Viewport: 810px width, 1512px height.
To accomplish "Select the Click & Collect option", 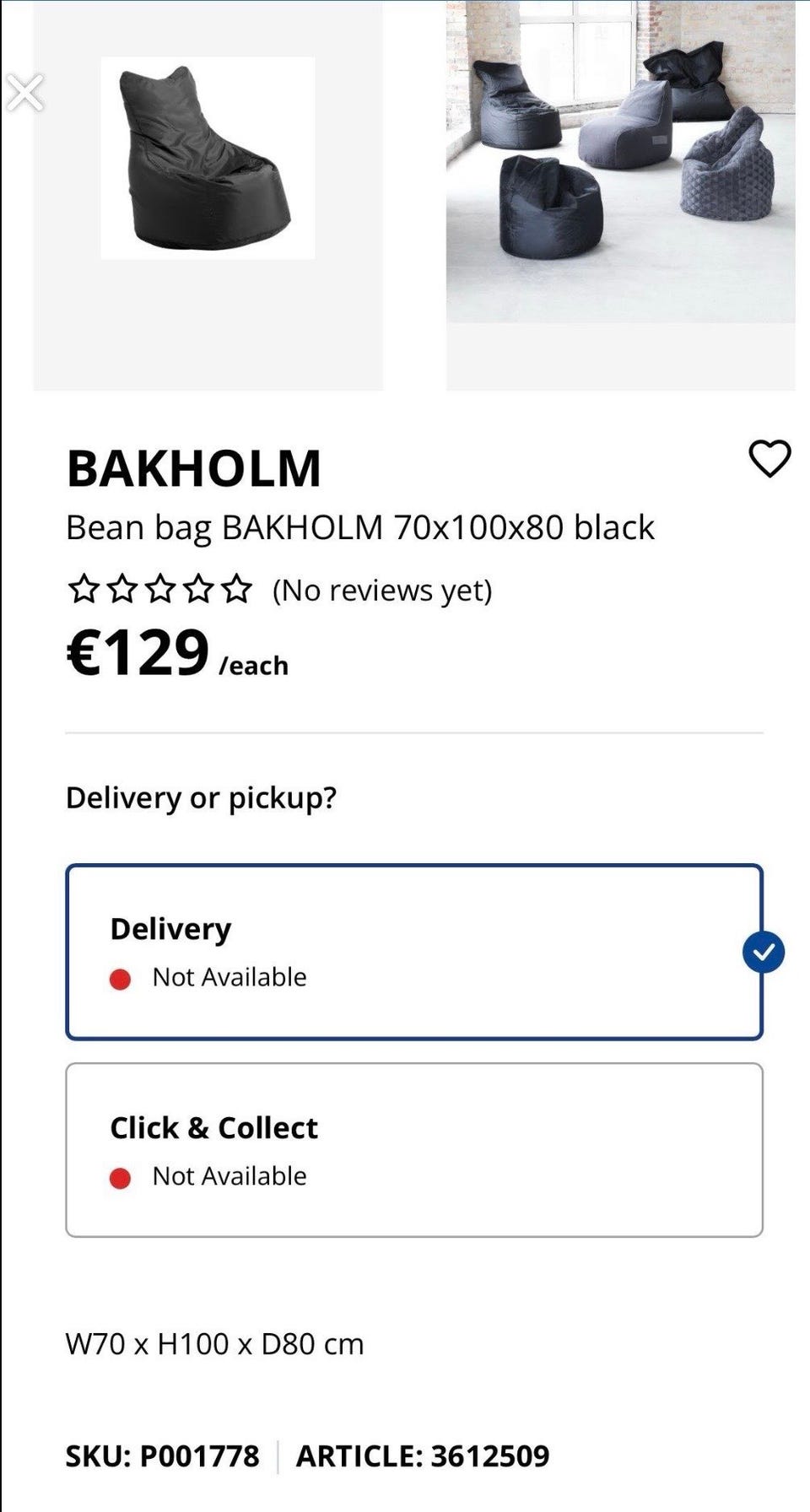I will (413, 1150).
